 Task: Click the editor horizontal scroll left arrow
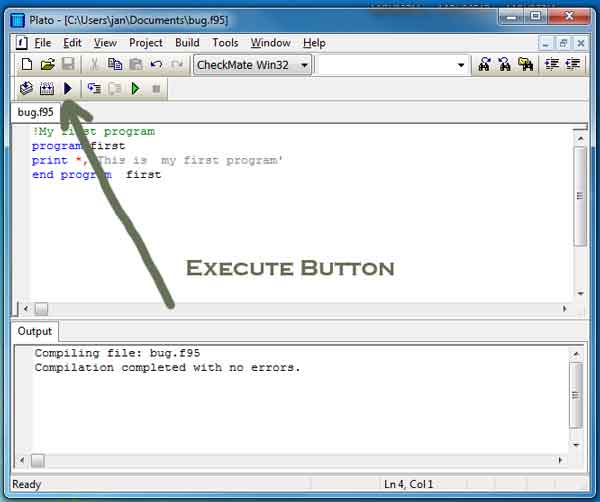[26, 309]
